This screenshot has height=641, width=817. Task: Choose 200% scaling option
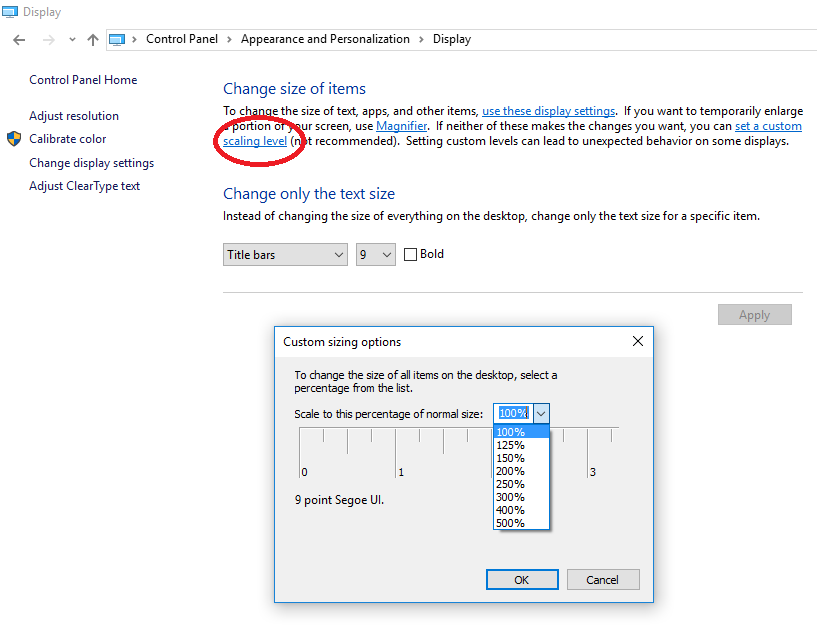click(521, 471)
